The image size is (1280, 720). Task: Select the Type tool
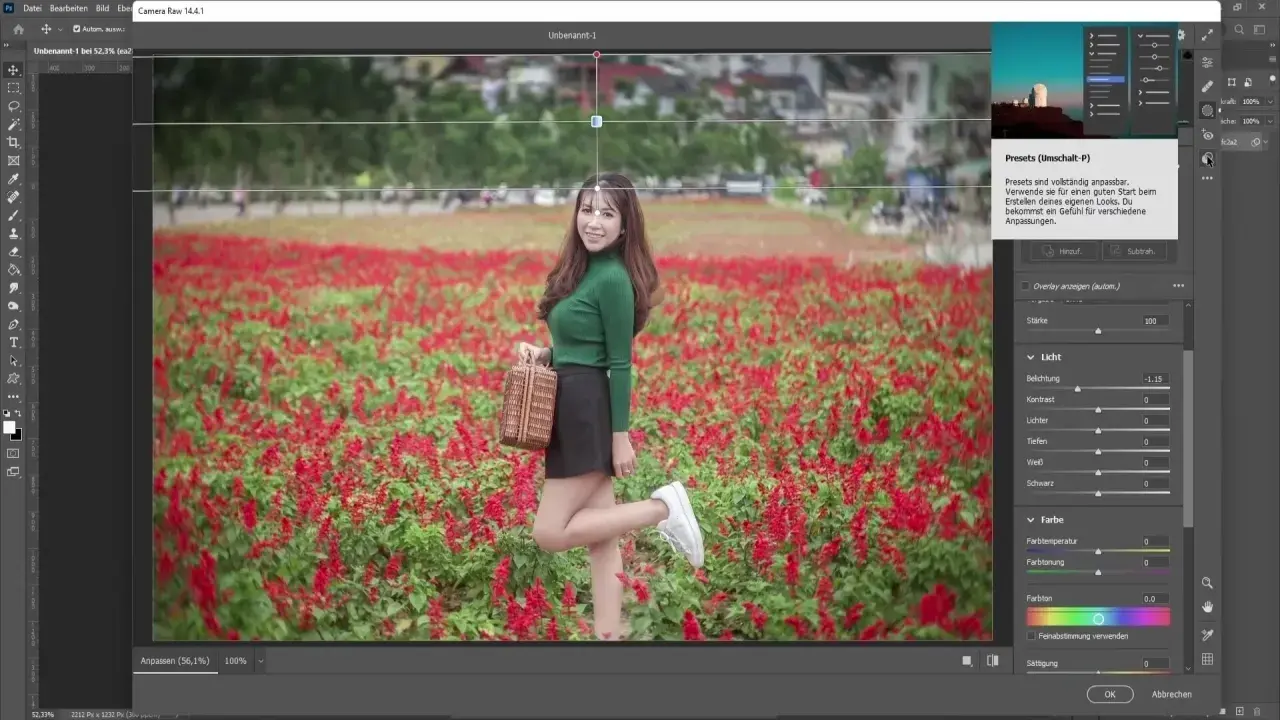coord(14,342)
